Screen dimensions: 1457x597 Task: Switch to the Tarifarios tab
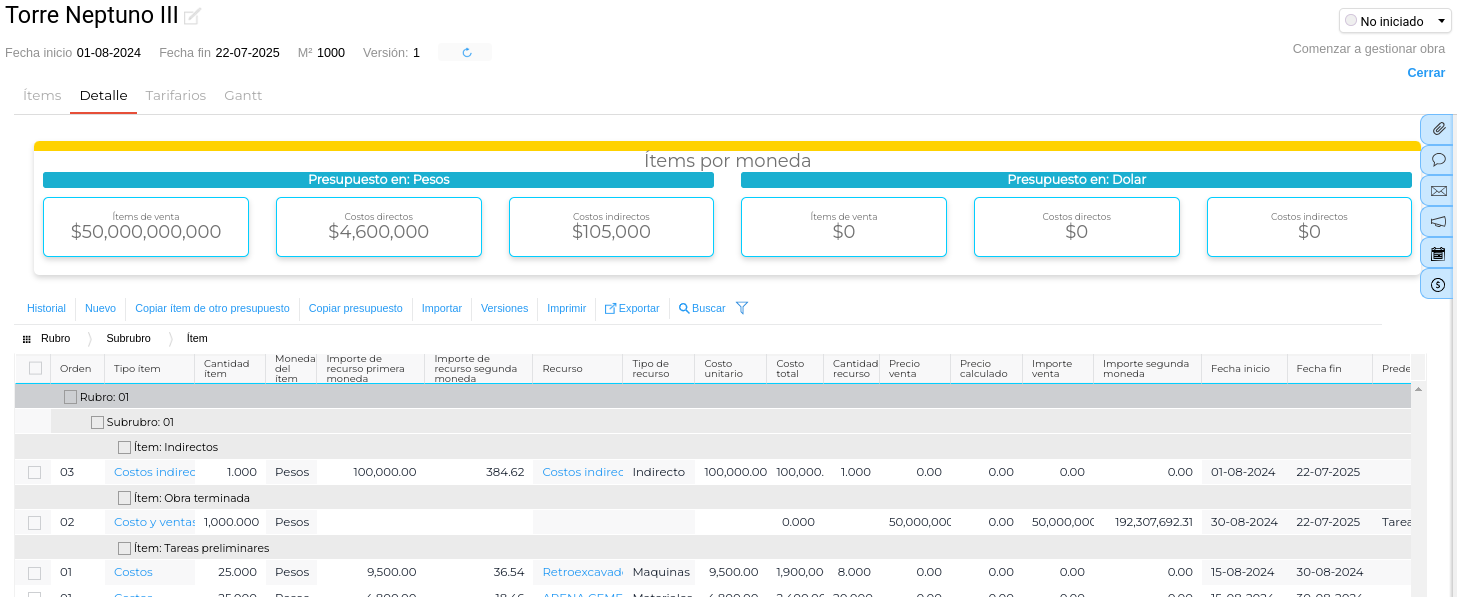(x=176, y=96)
